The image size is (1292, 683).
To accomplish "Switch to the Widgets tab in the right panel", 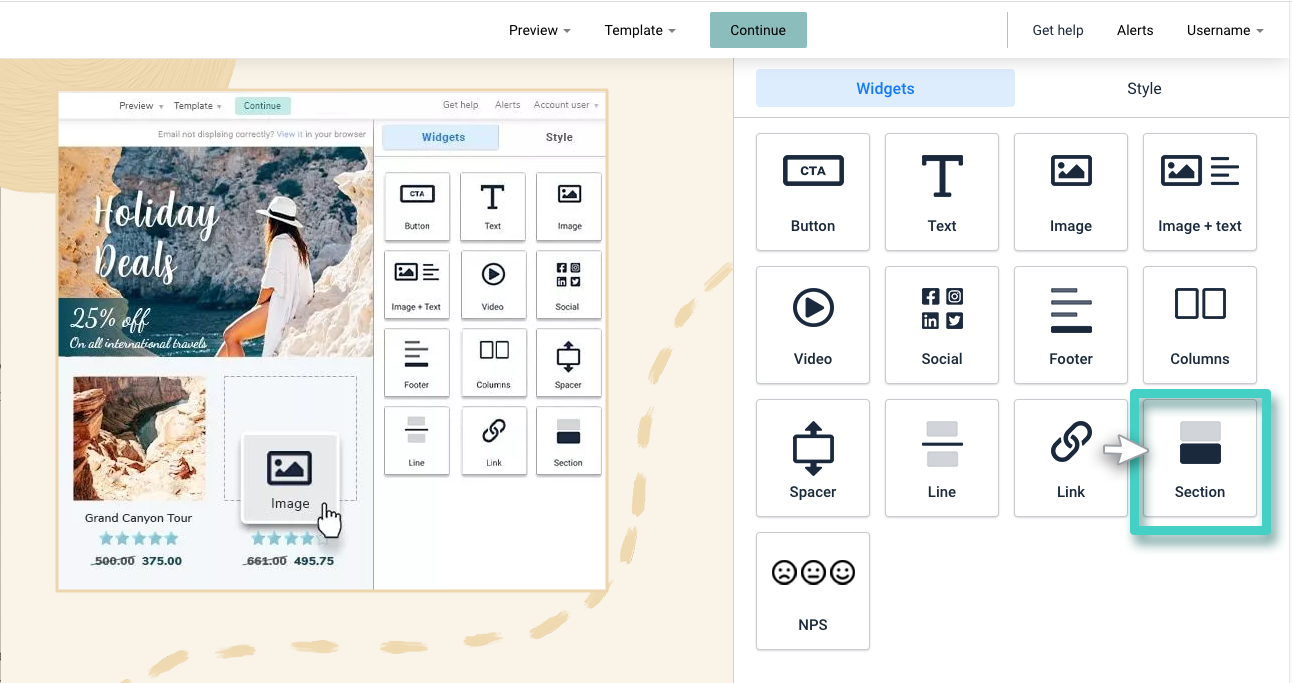I will (885, 88).
